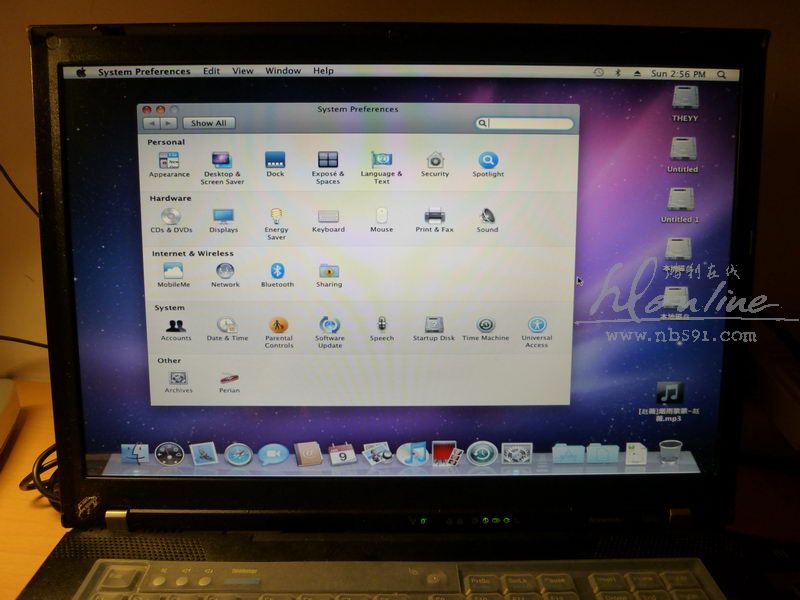Open the THEYY drive on desktop

point(685,99)
